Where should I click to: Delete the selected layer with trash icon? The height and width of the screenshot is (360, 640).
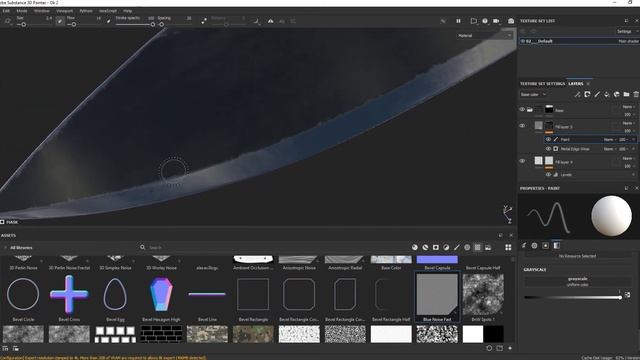(636, 94)
